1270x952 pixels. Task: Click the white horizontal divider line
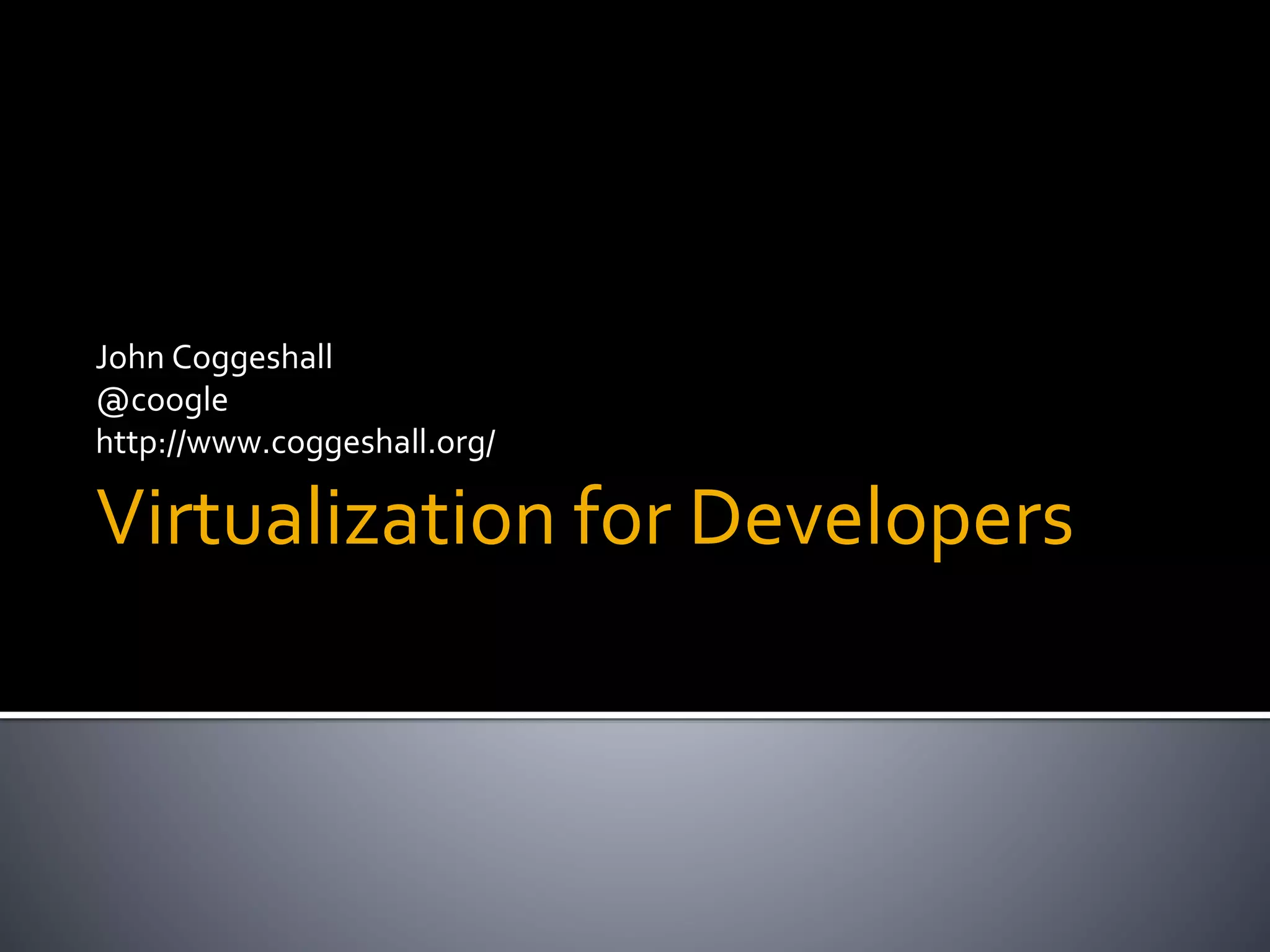coord(635,715)
